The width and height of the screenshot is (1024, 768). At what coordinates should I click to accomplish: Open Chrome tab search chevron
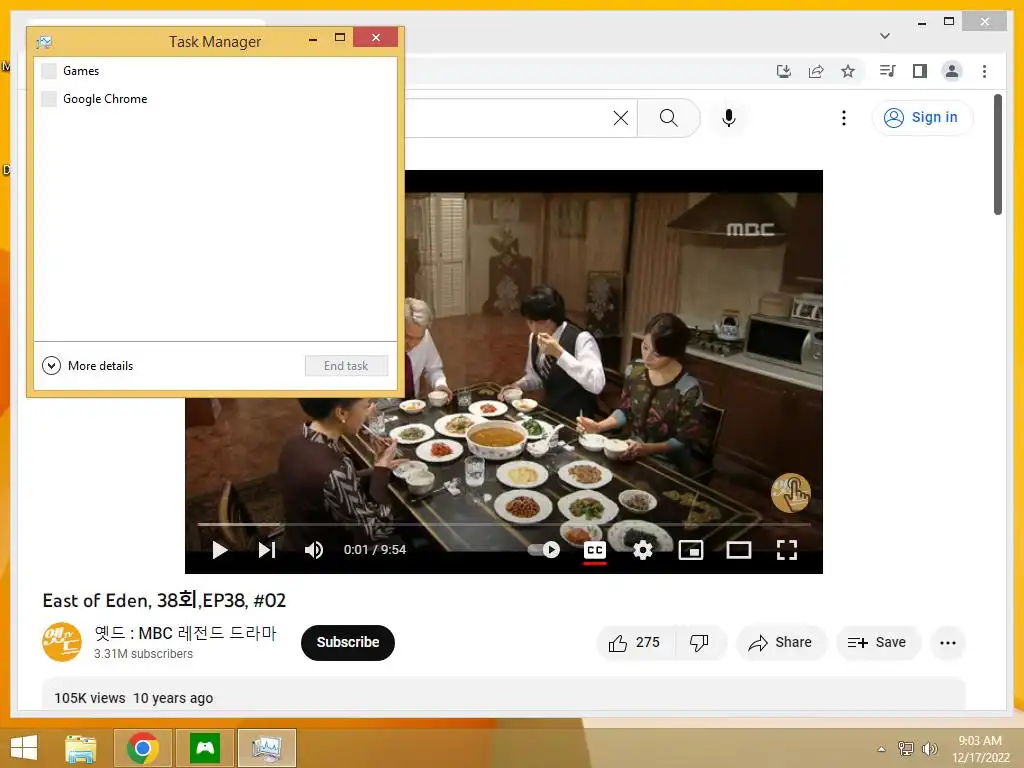tap(885, 35)
